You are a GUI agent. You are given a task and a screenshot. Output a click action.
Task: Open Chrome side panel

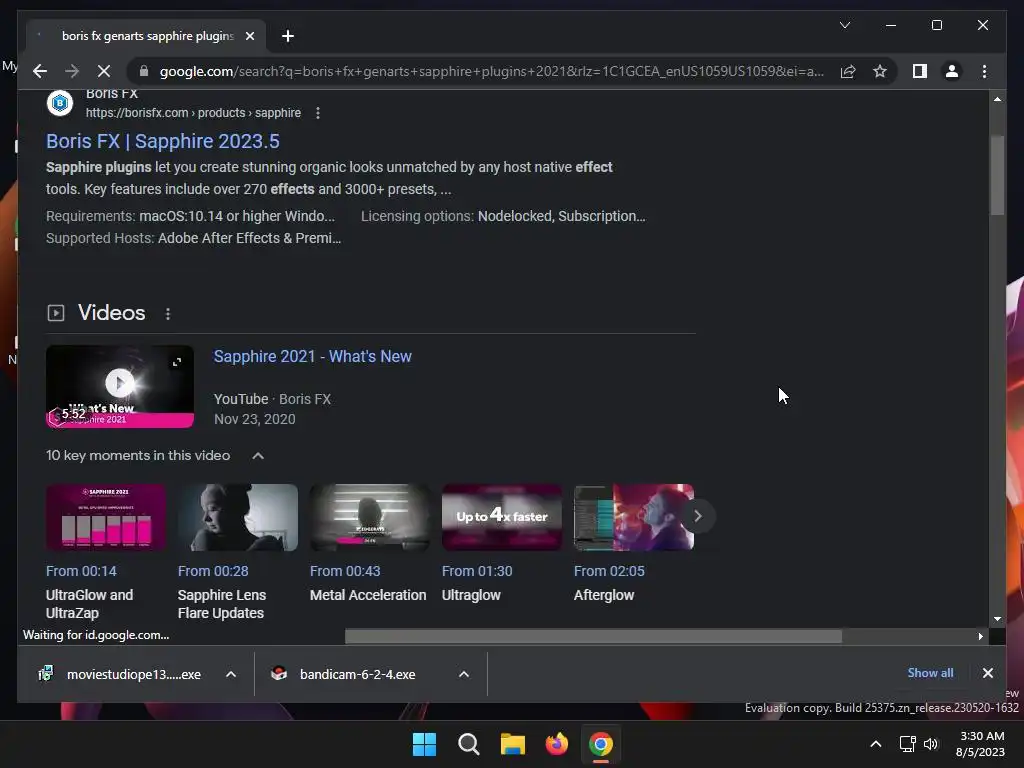(x=920, y=71)
